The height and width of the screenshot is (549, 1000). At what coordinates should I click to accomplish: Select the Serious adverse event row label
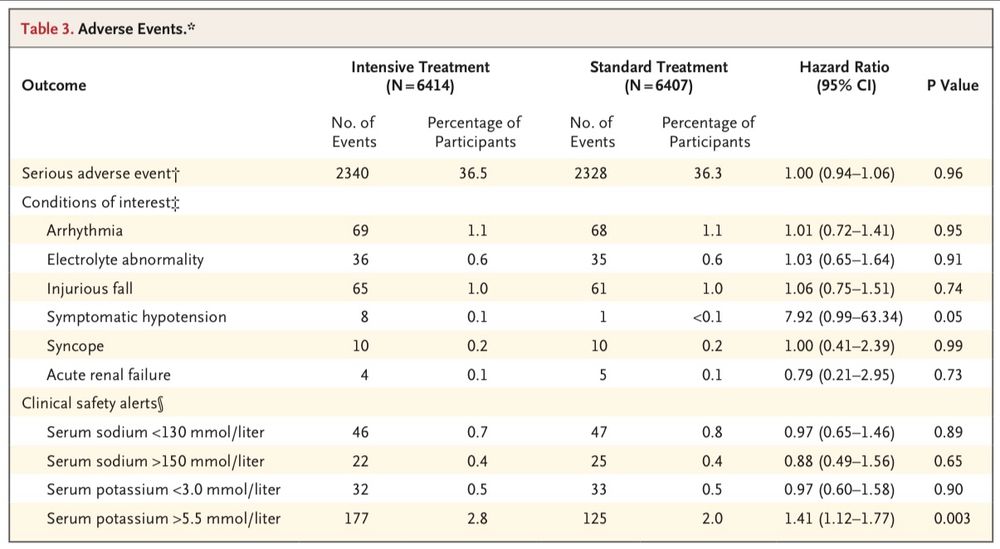point(101,173)
